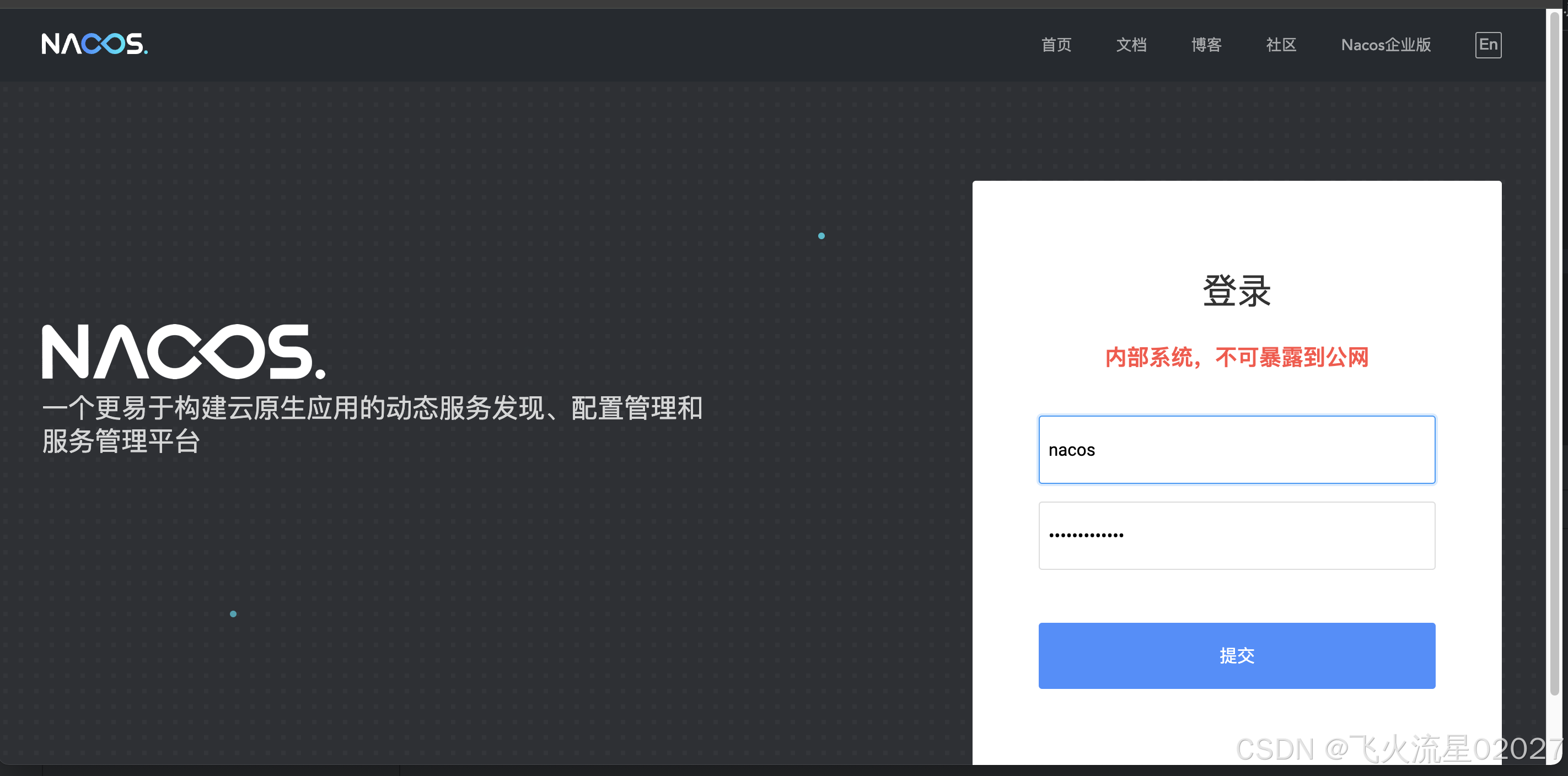1568x776 pixels.
Task: Click the teal dot near the bottom left
Action: coord(233,613)
